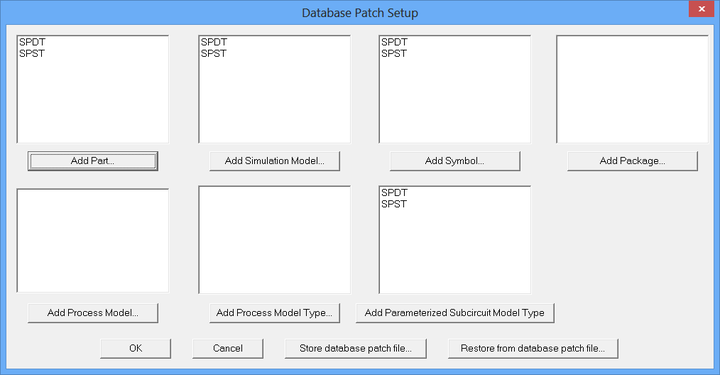
Task: Select SPST in the parts list
Action: [x=32, y=54]
